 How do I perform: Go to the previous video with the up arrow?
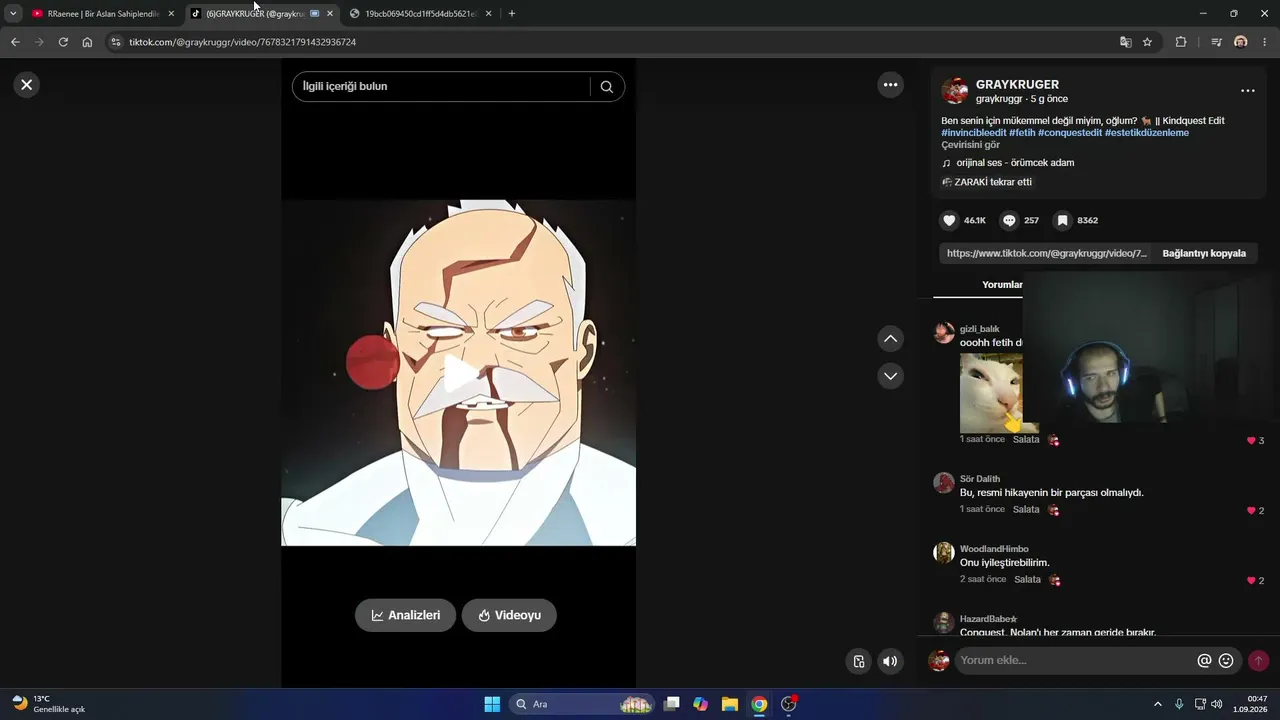890,339
